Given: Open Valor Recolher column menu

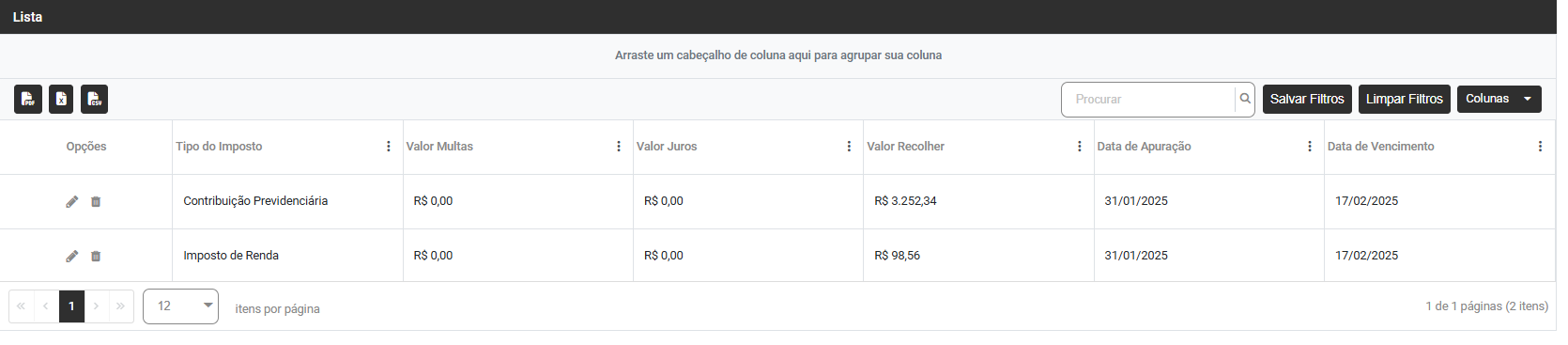Looking at the screenshot, I should [x=1080, y=147].
